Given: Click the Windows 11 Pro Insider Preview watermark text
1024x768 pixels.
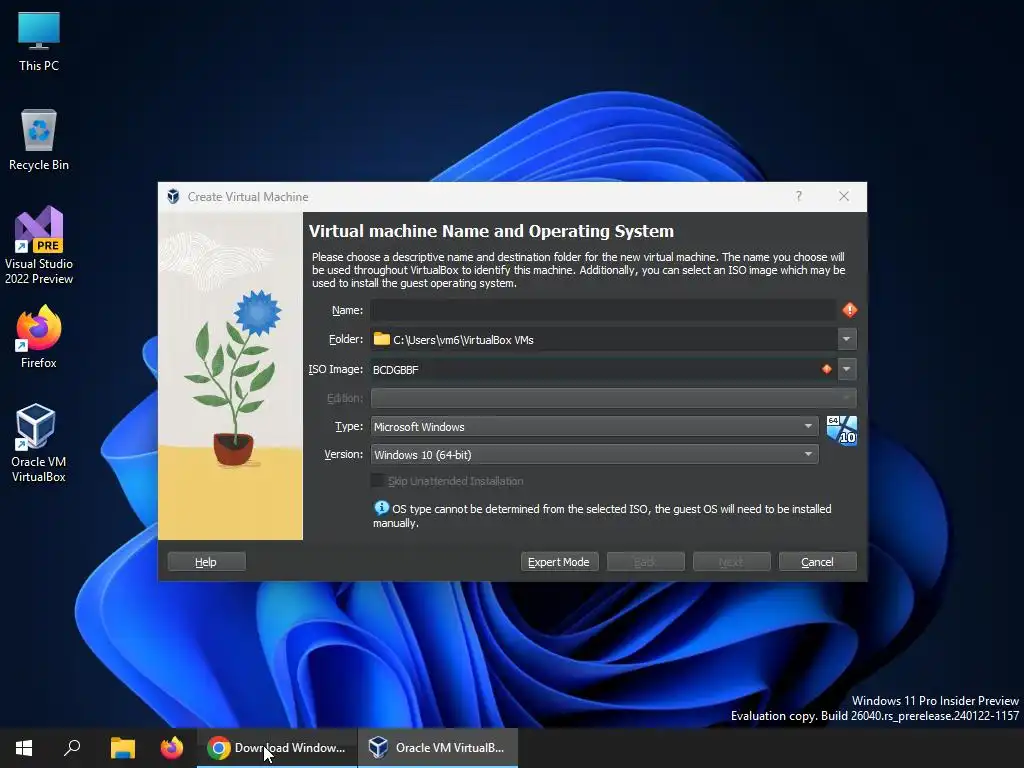Looking at the screenshot, I should tap(935, 701).
